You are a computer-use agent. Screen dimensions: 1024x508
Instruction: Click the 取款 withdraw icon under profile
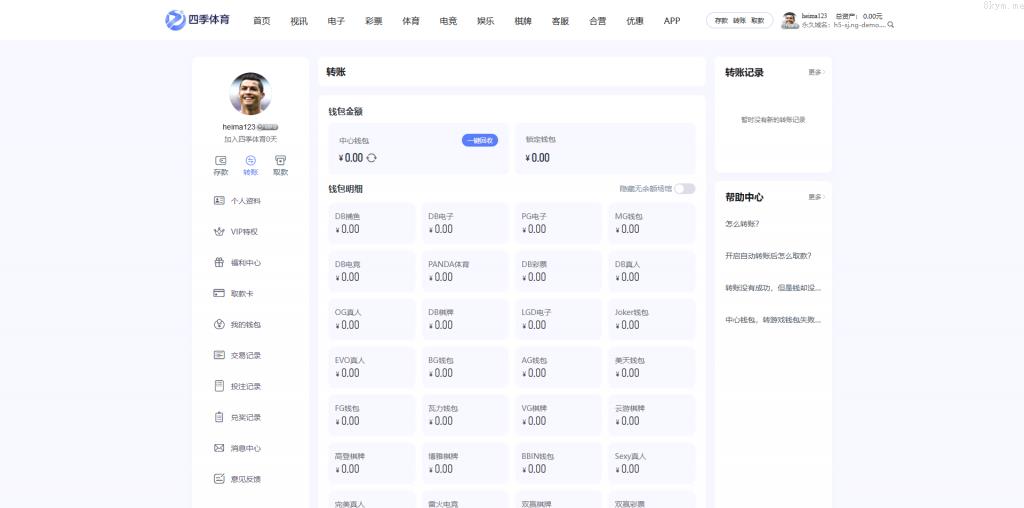[x=280, y=160]
